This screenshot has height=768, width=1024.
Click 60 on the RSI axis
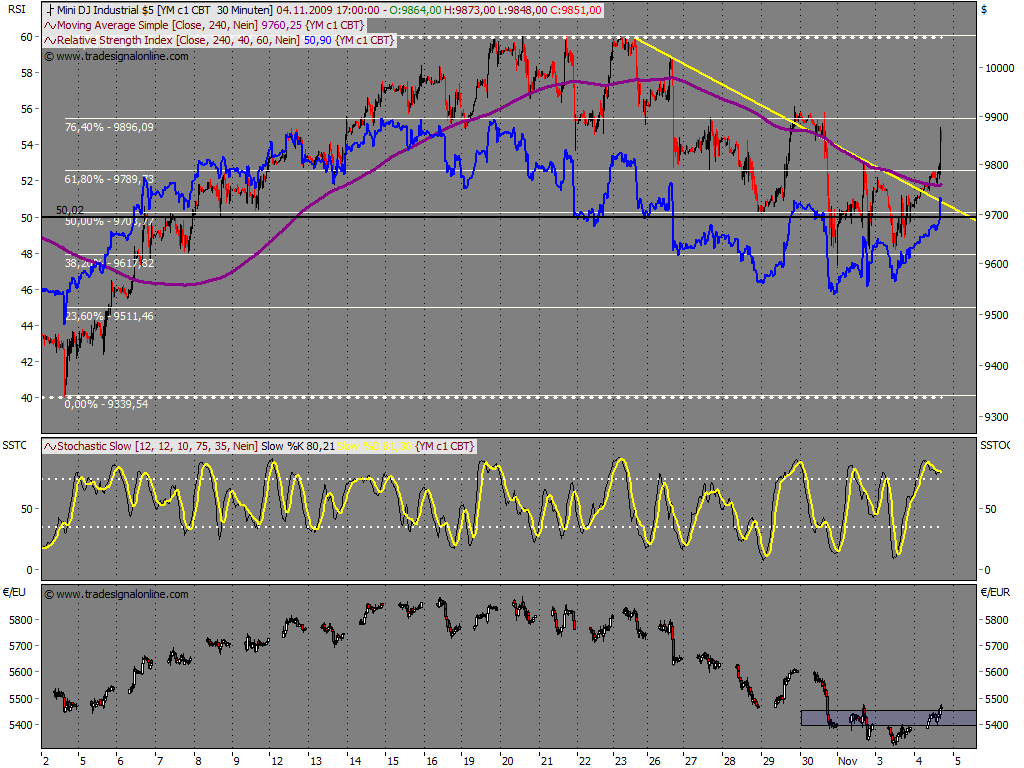[26, 37]
